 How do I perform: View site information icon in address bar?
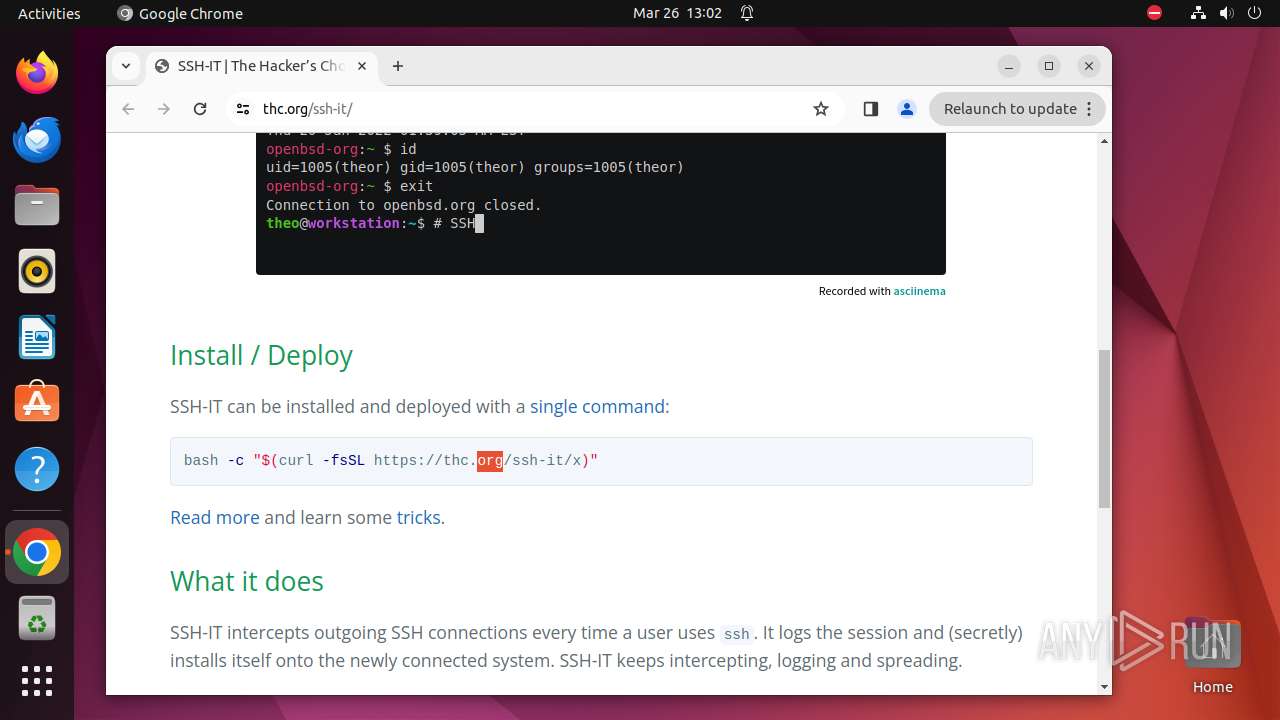coord(242,109)
